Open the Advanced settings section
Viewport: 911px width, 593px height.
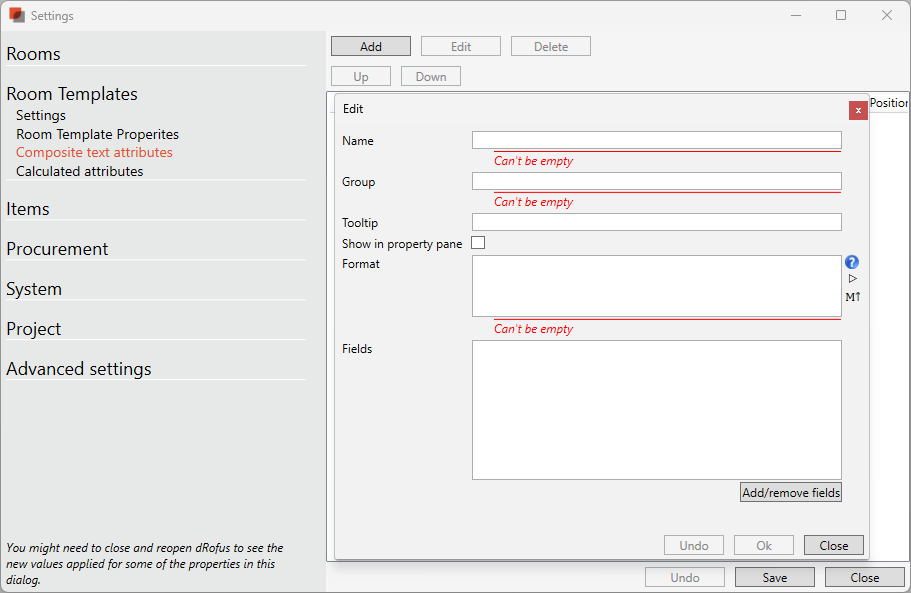tap(79, 369)
